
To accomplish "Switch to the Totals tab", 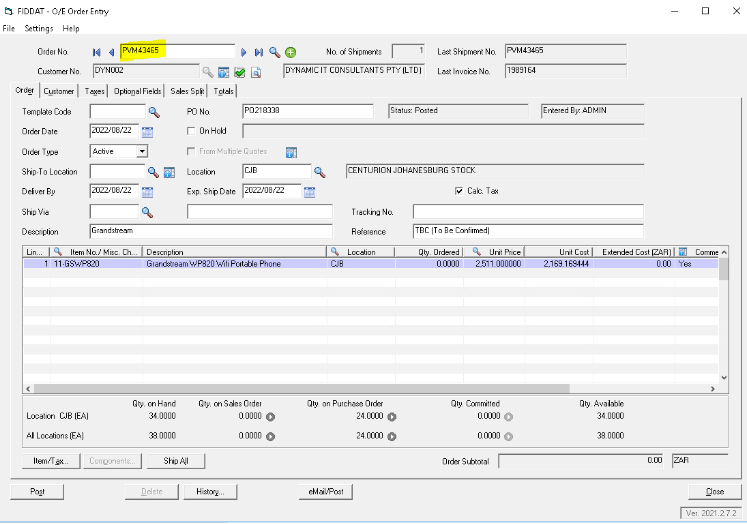I will 224,91.
